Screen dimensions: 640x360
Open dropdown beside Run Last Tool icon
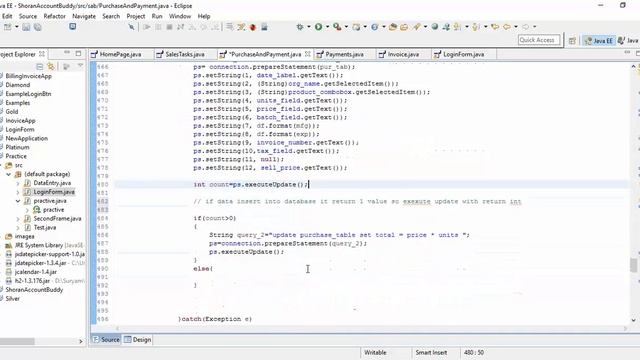point(346,27)
